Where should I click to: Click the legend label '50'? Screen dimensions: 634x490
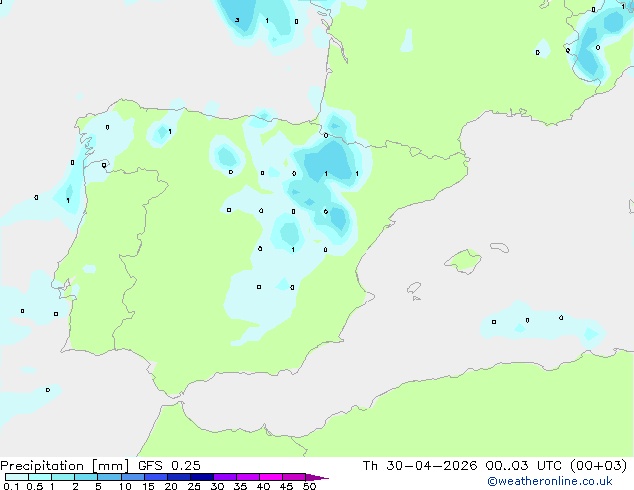tap(309, 486)
